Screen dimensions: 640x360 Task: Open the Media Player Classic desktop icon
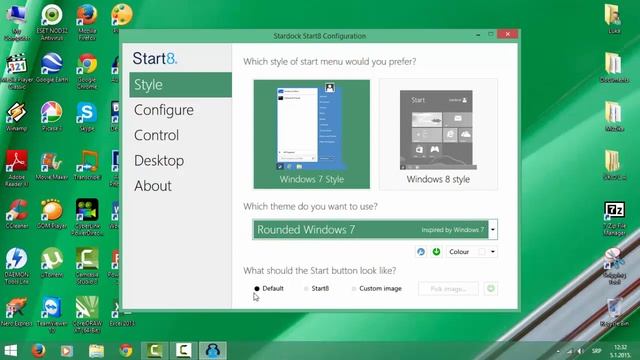click(17, 71)
